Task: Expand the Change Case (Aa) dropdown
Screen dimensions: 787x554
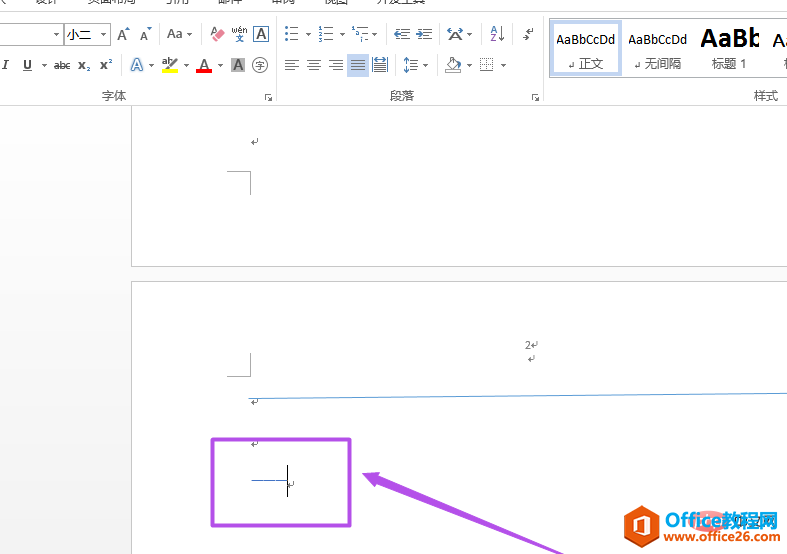Action: point(180,34)
